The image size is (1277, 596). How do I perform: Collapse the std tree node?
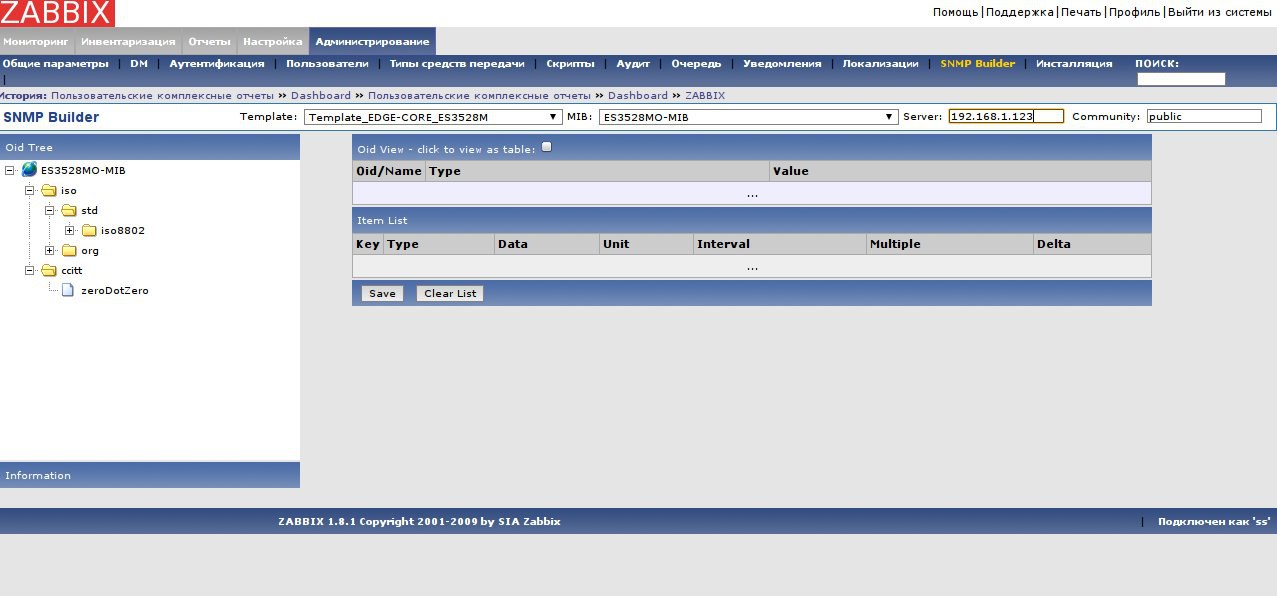[x=50, y=210]
